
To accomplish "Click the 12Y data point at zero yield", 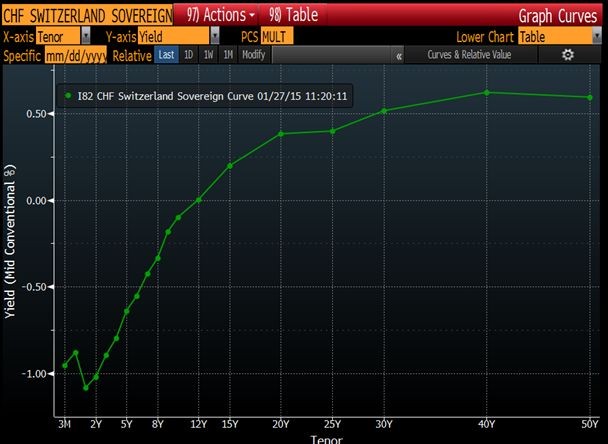I will [x=199, y=200].
